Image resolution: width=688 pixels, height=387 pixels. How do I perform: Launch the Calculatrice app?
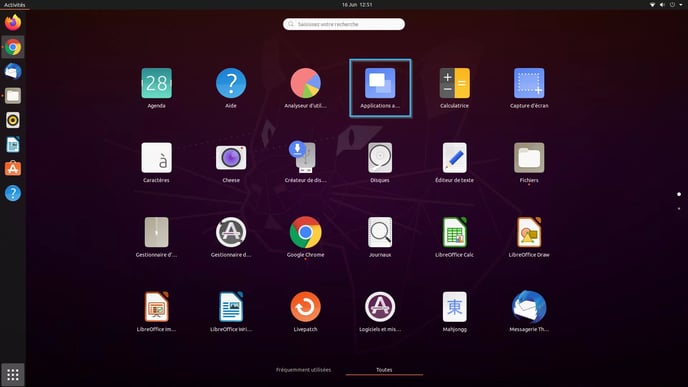[455, 83]
